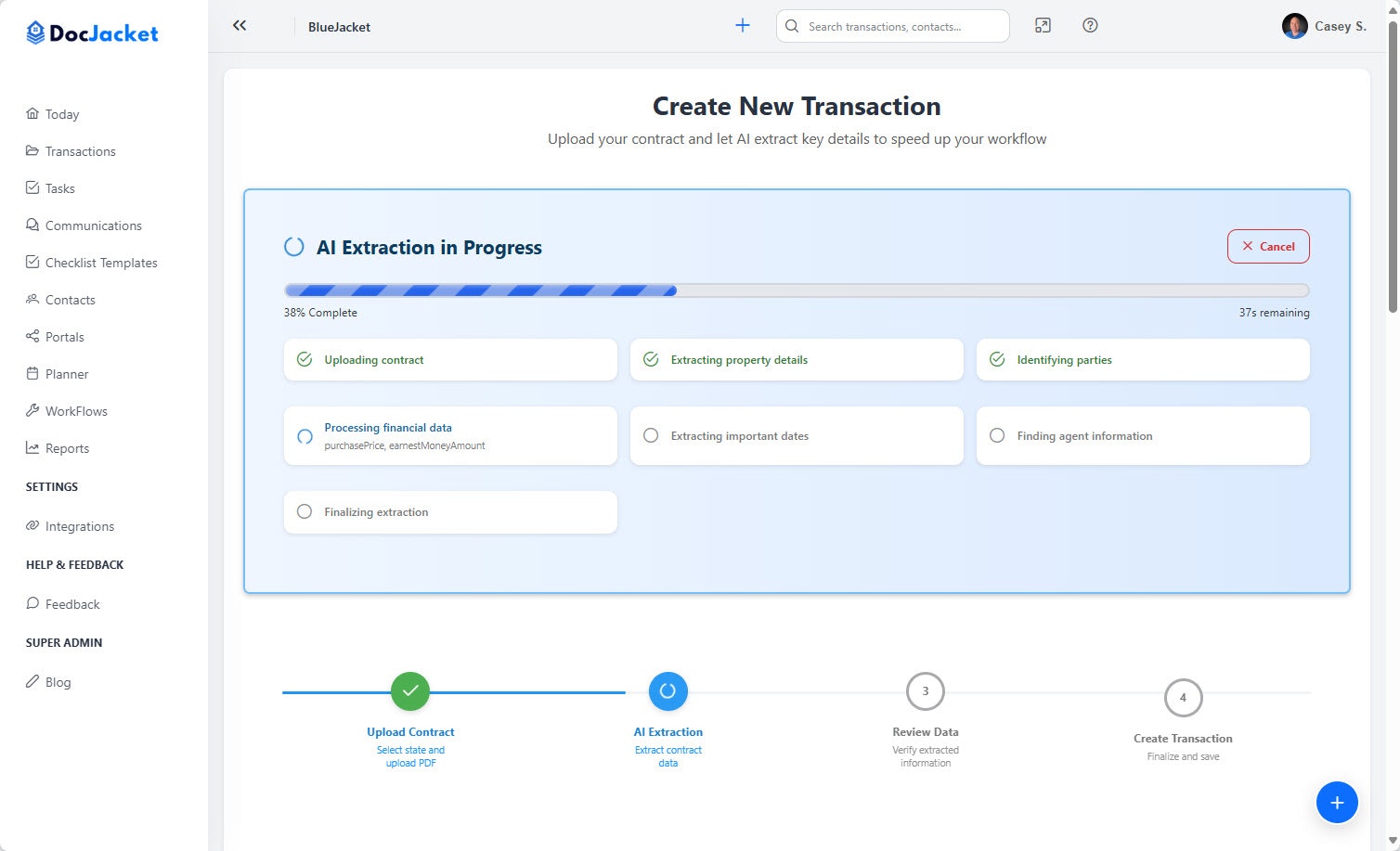
Task: Open the help question-mark icon
Action: (x=1090, y=26)
